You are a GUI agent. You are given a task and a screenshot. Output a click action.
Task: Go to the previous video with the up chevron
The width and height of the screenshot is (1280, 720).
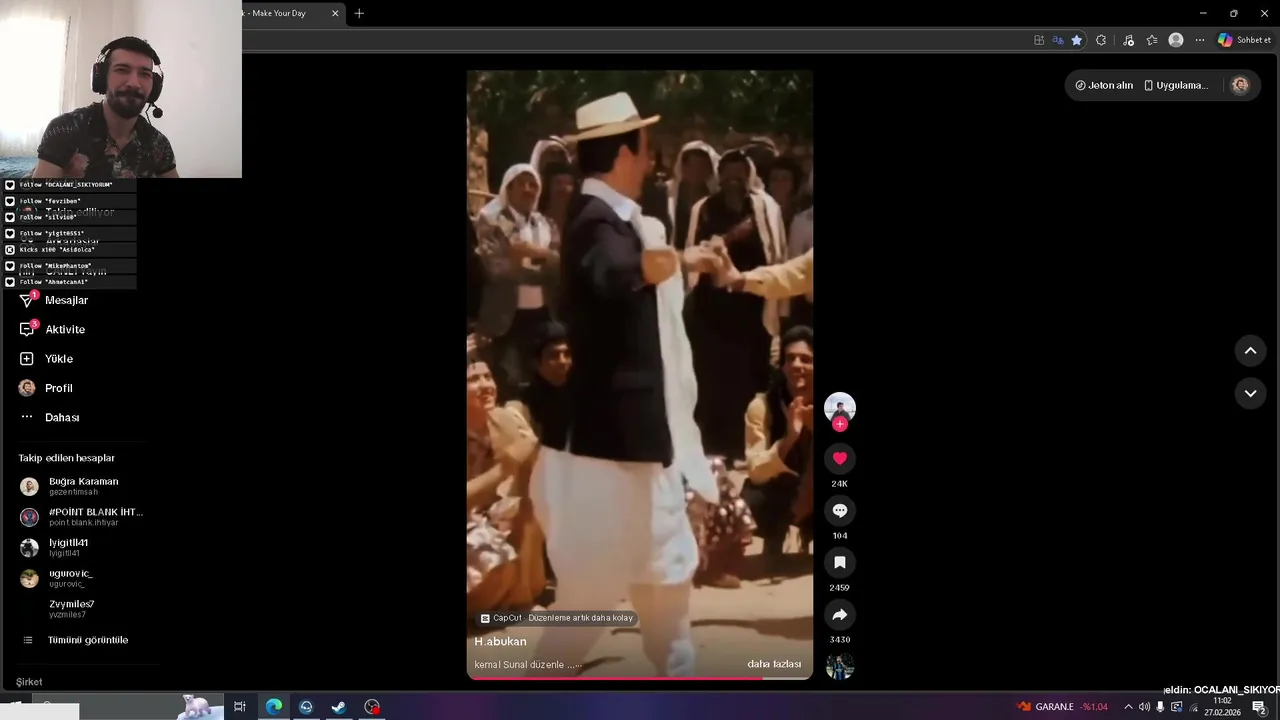point(1250,351)
